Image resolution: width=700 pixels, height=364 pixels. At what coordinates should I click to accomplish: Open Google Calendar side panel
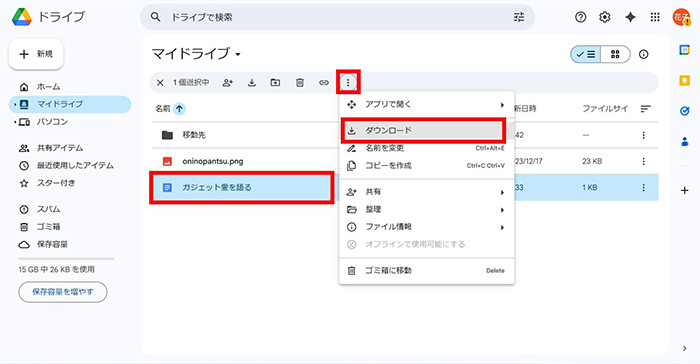coord(684,50)
